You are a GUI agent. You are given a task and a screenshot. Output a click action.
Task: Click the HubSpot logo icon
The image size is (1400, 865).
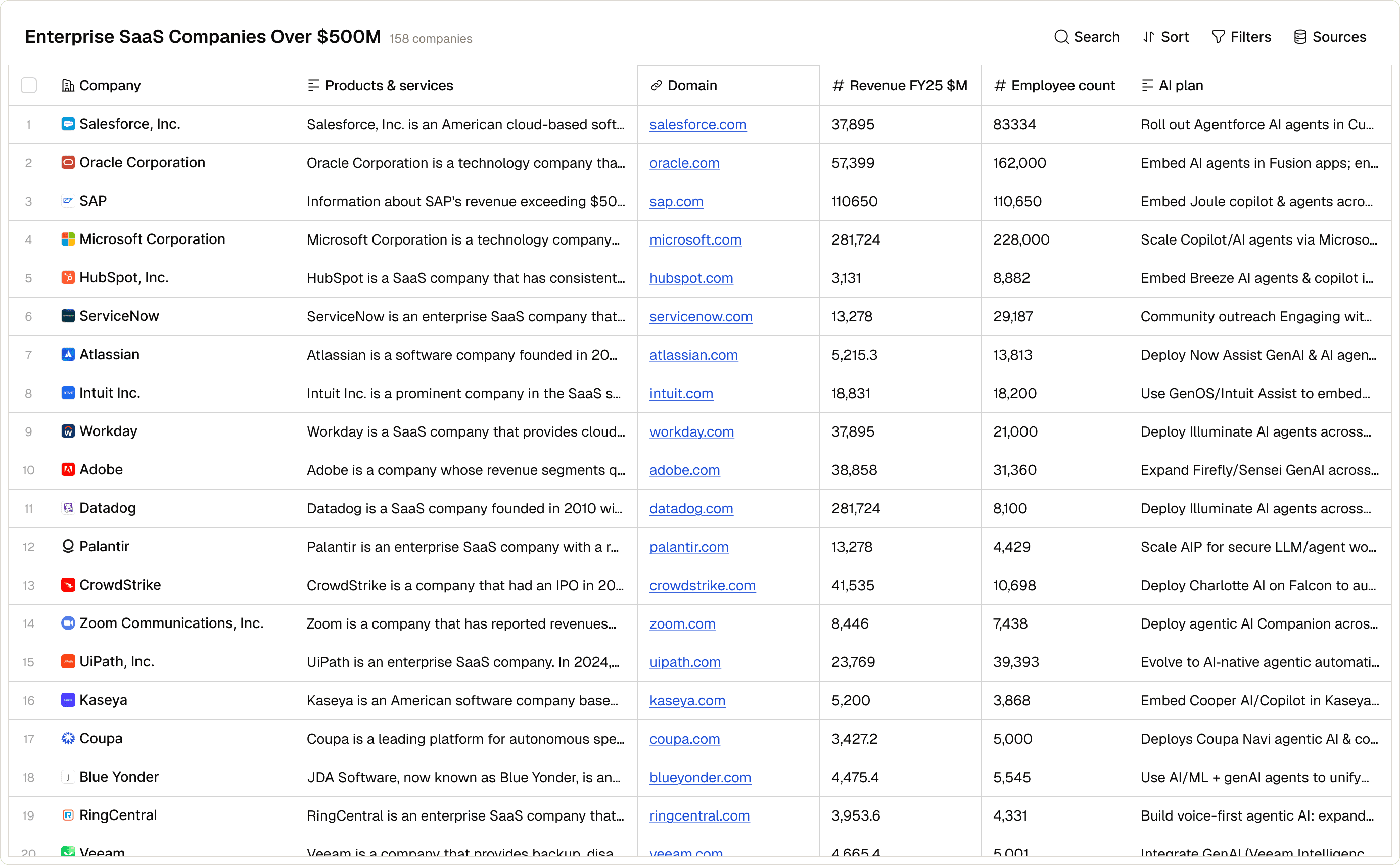pyautogui.click(x=68, y=277)
